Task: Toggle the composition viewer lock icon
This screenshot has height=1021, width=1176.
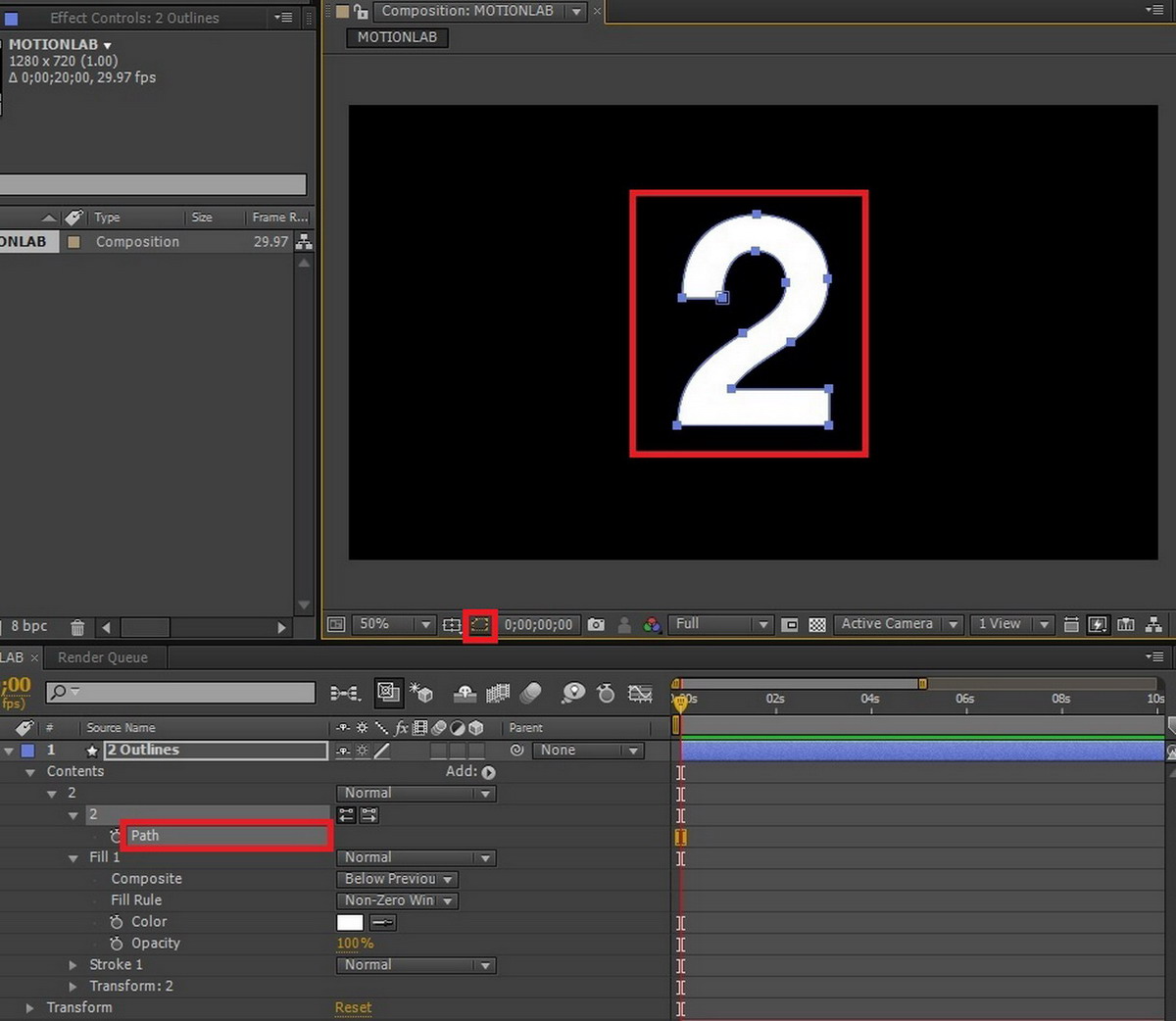Action: (x=361, y=12)
